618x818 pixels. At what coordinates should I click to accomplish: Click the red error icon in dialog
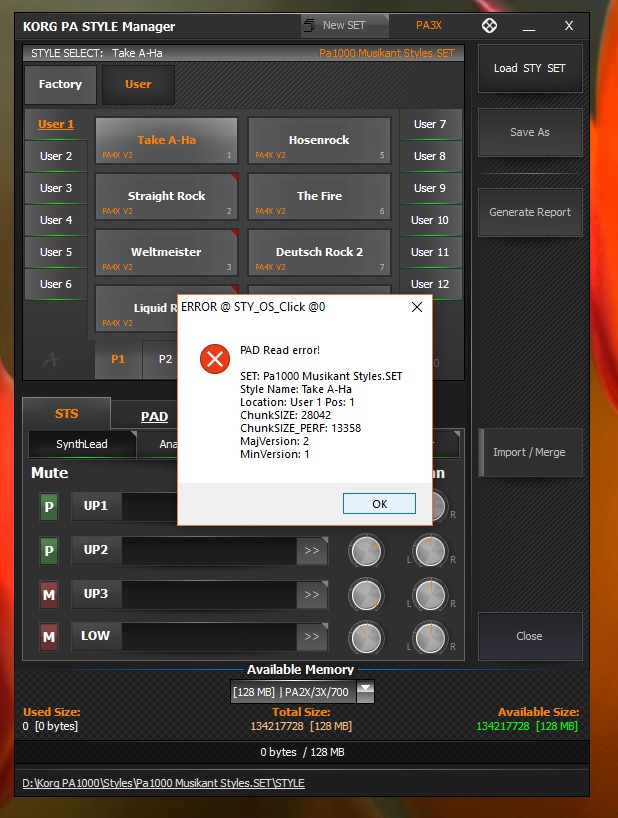214,359
